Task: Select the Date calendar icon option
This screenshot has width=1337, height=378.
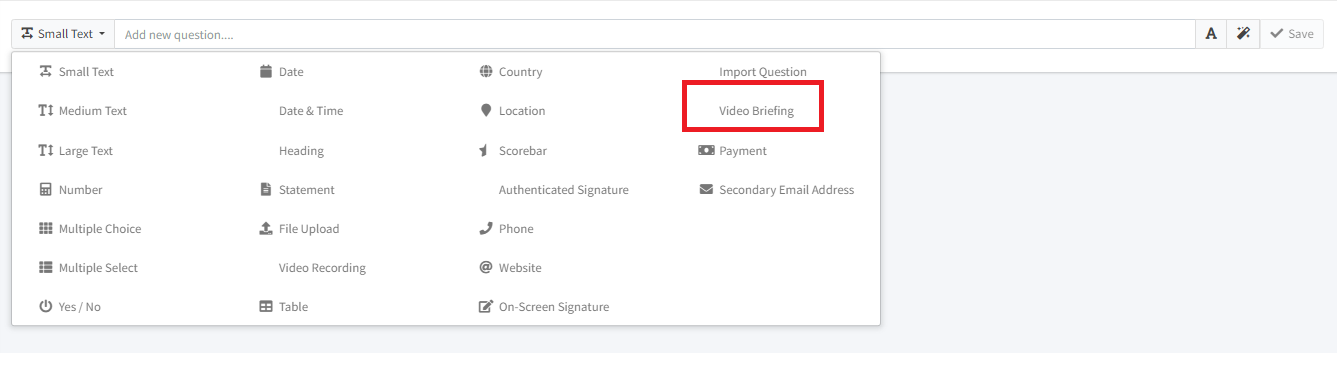Action: 266,71
